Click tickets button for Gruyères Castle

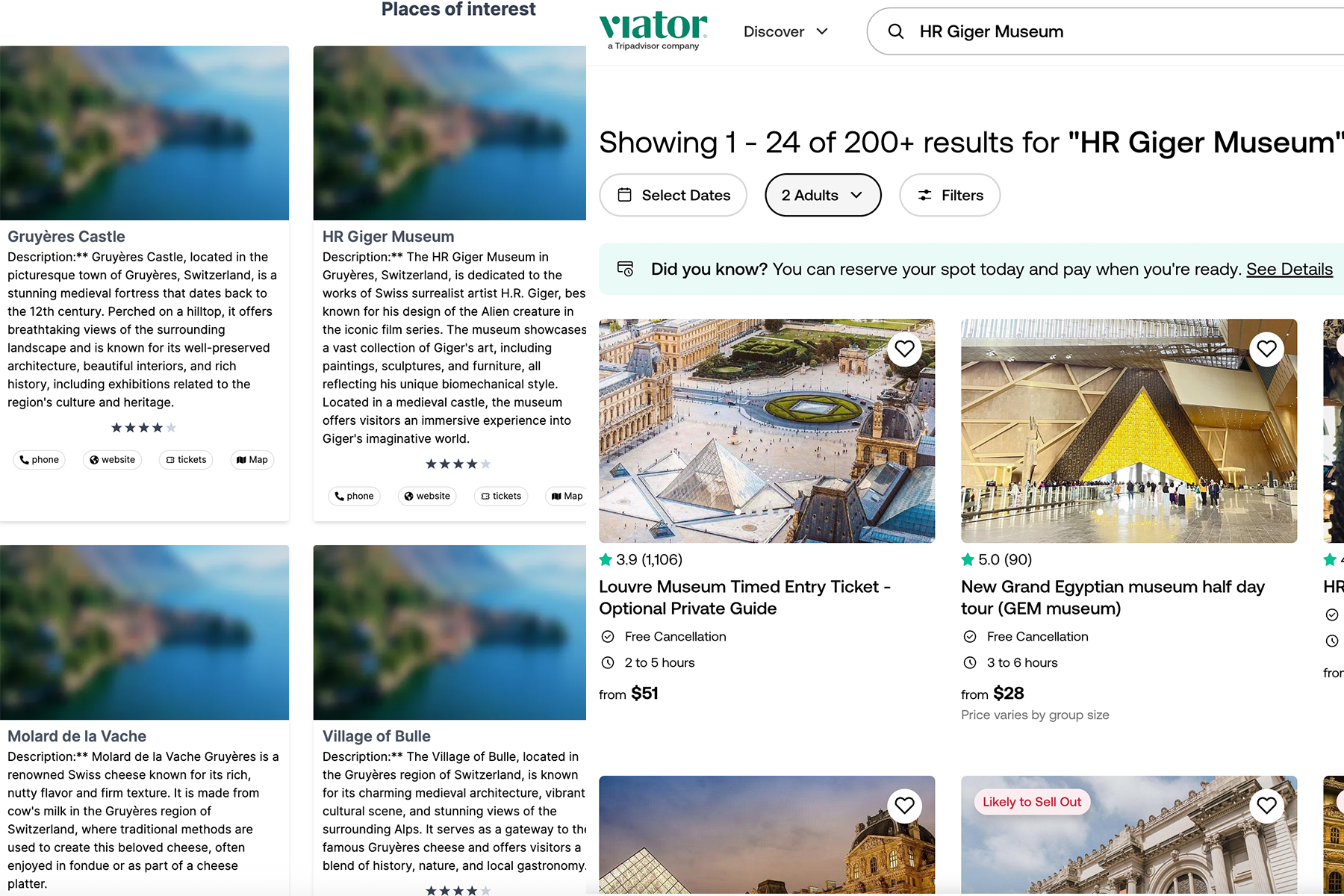186,460
